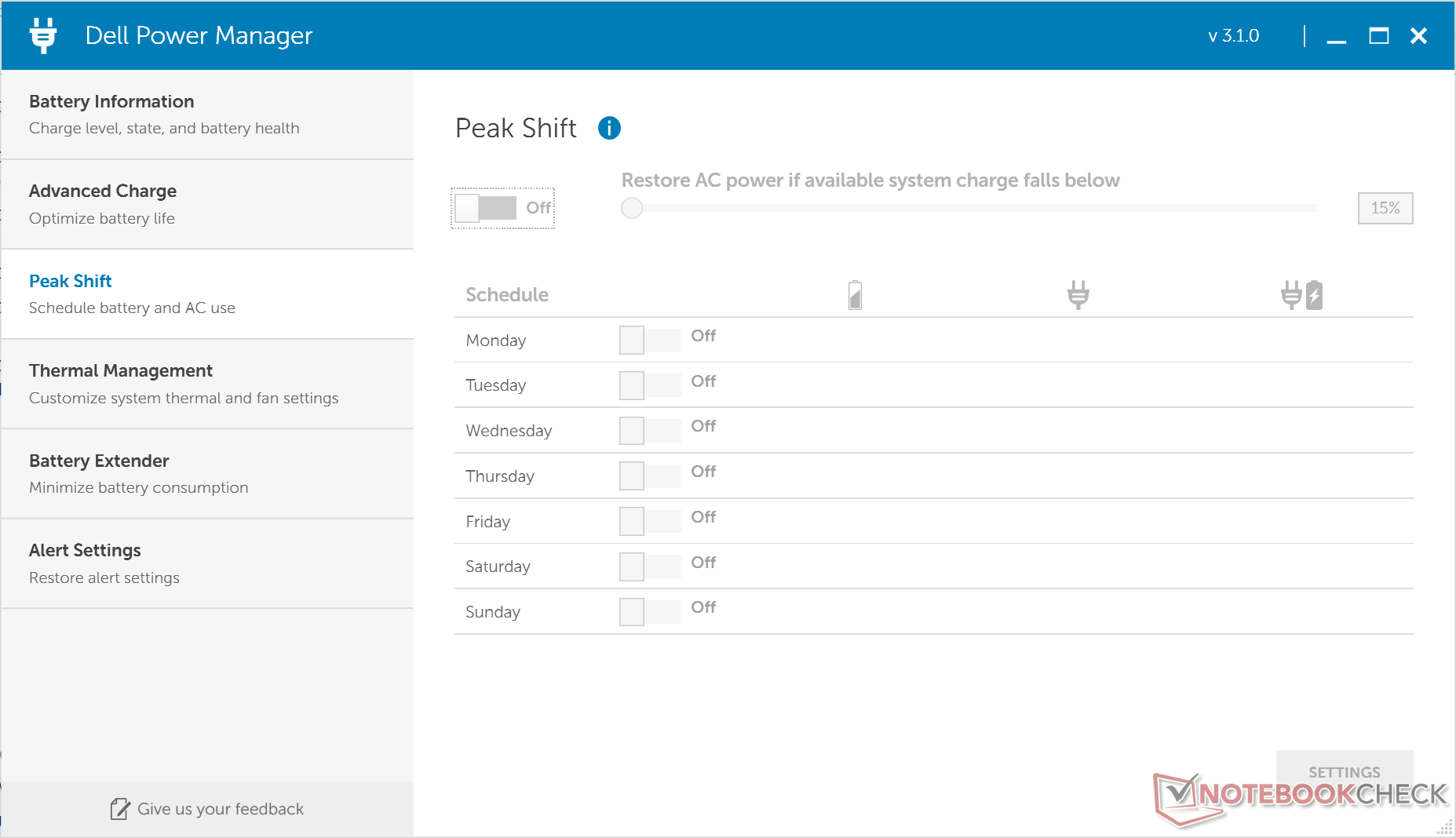Turn on the Monday schedule toggle
The width and height of the screenshot is (1456, 838).
tap(649, 340)
